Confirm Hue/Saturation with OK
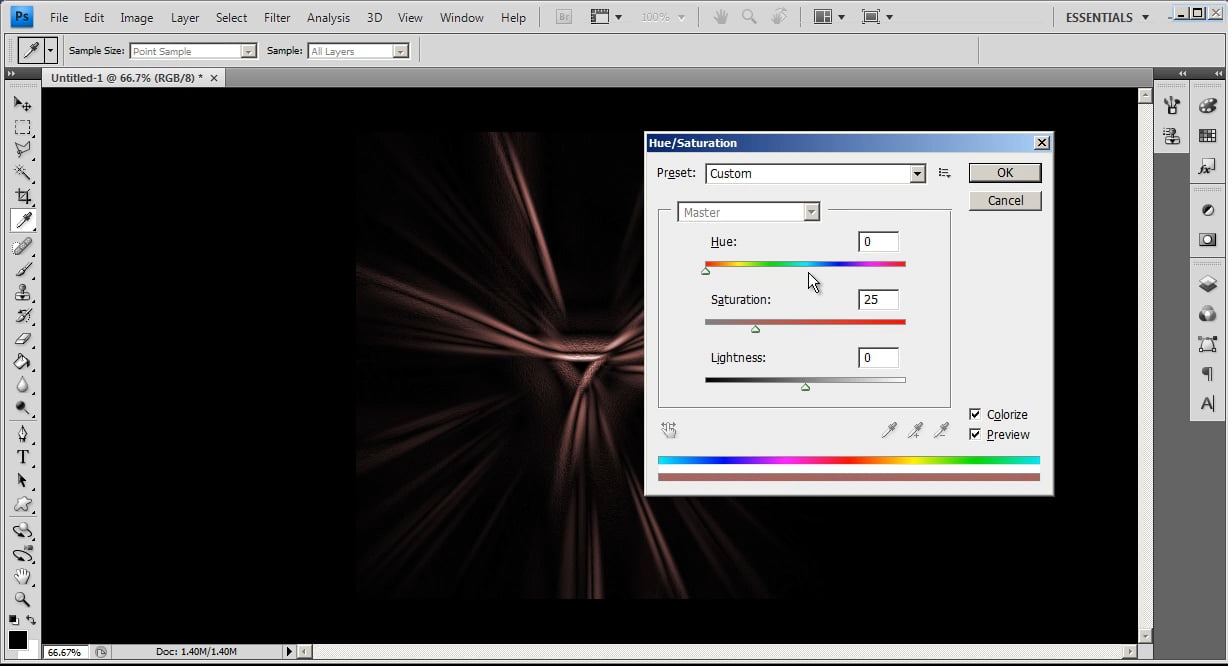The height and width of the screenshot is (666, 1228). point(1005,173)
